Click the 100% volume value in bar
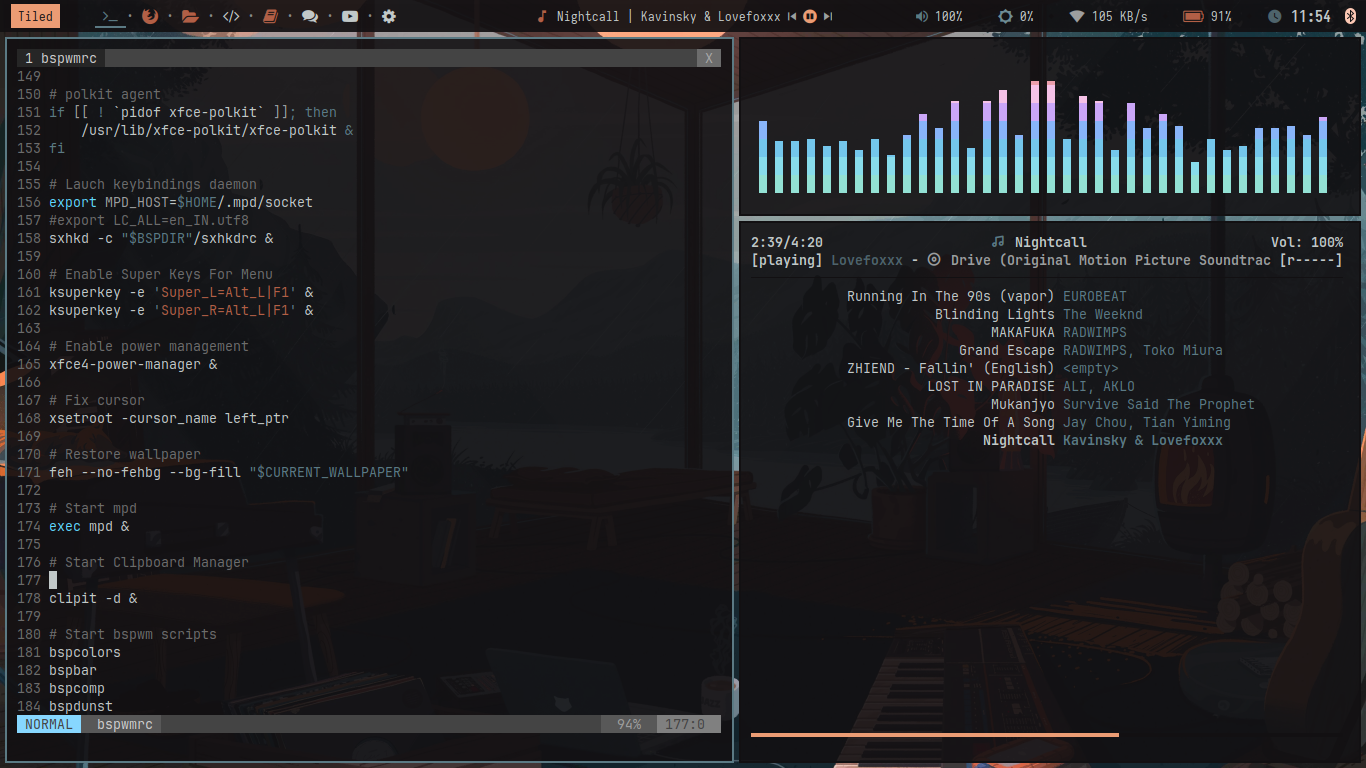The width and height of the screenshot is (1366, 768). 949,16
